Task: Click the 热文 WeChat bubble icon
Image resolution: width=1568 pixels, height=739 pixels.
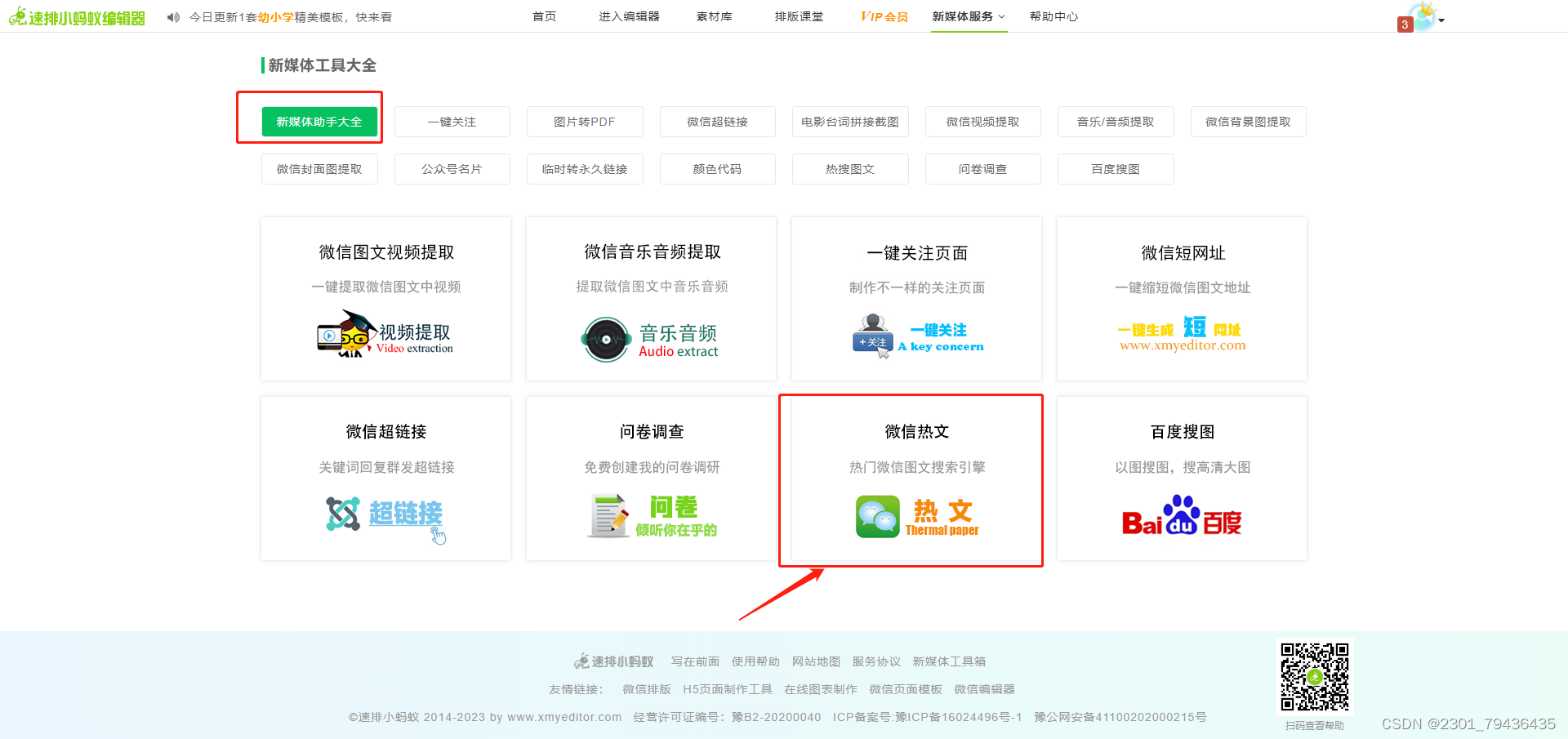Action: tap(877, 517)
